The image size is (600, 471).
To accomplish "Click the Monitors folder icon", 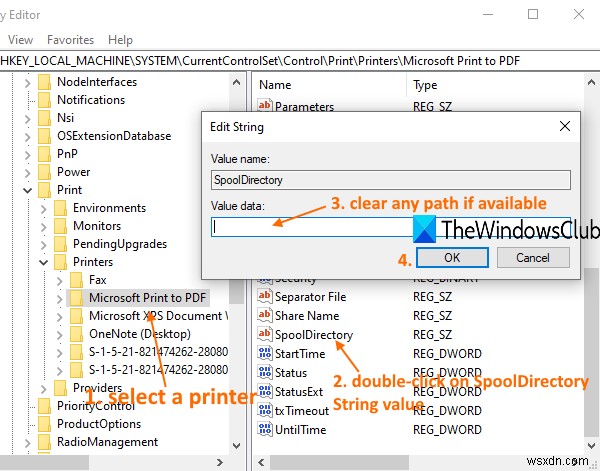I will pos(60,226).
